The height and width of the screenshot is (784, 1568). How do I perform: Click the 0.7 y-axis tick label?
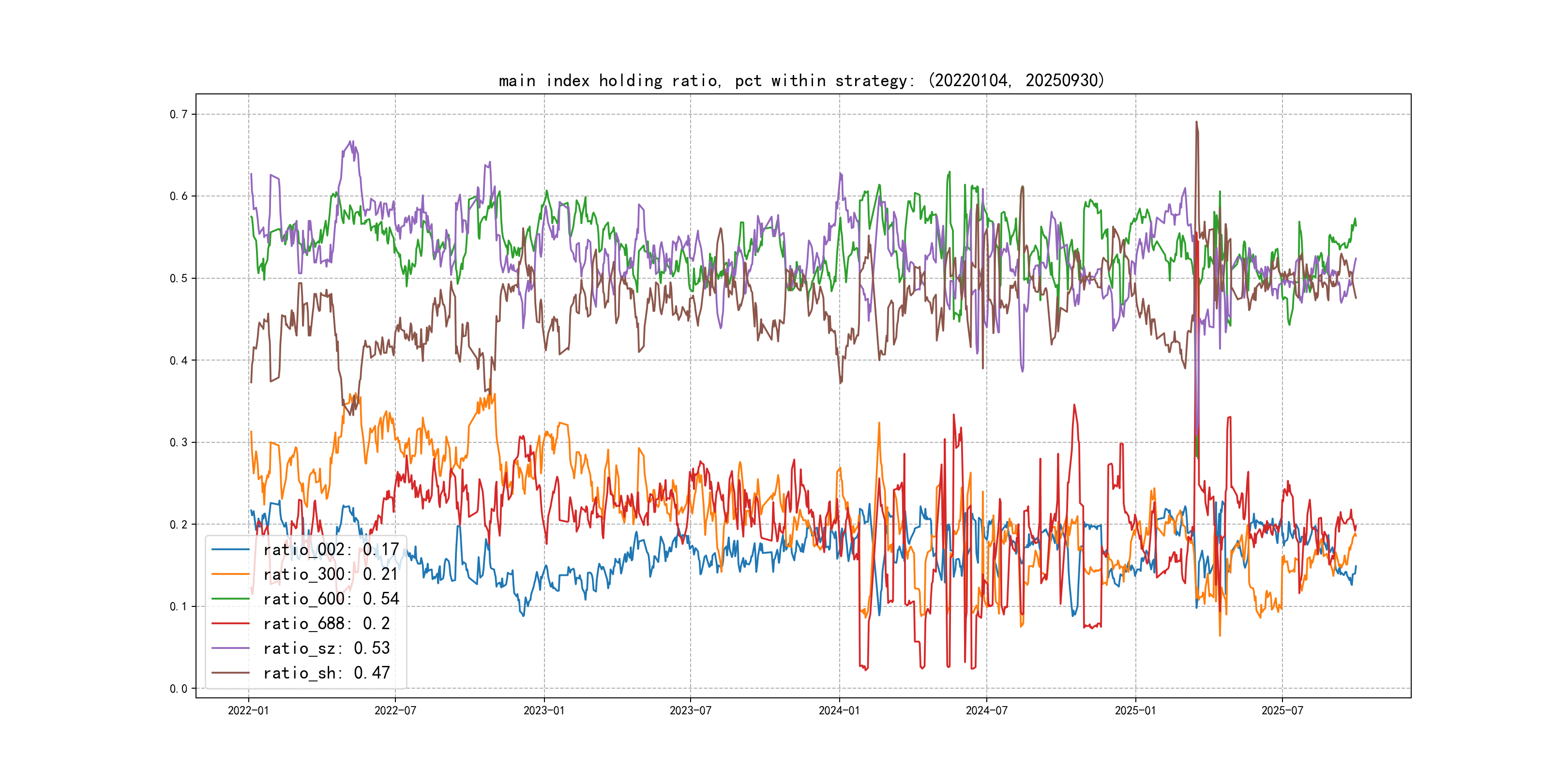179,114
